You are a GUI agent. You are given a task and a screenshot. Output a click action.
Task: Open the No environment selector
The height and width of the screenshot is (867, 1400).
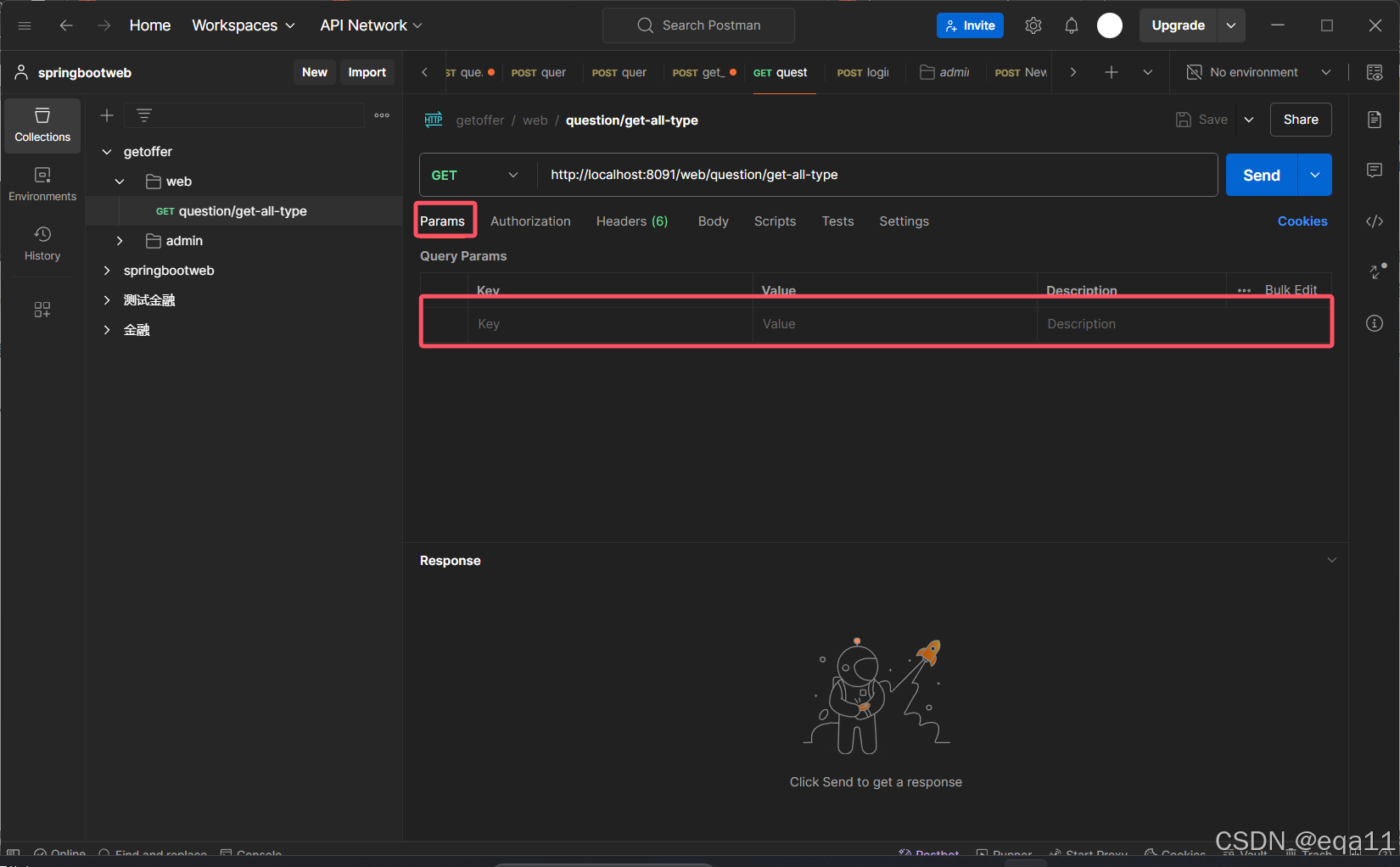point(1258,73)
